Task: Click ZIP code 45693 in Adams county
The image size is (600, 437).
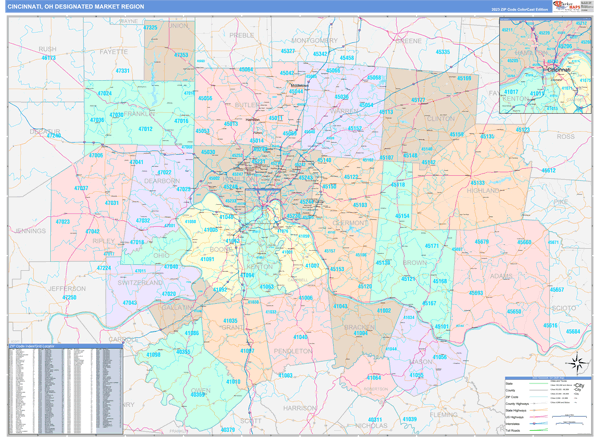Action: tap(476, 293)
